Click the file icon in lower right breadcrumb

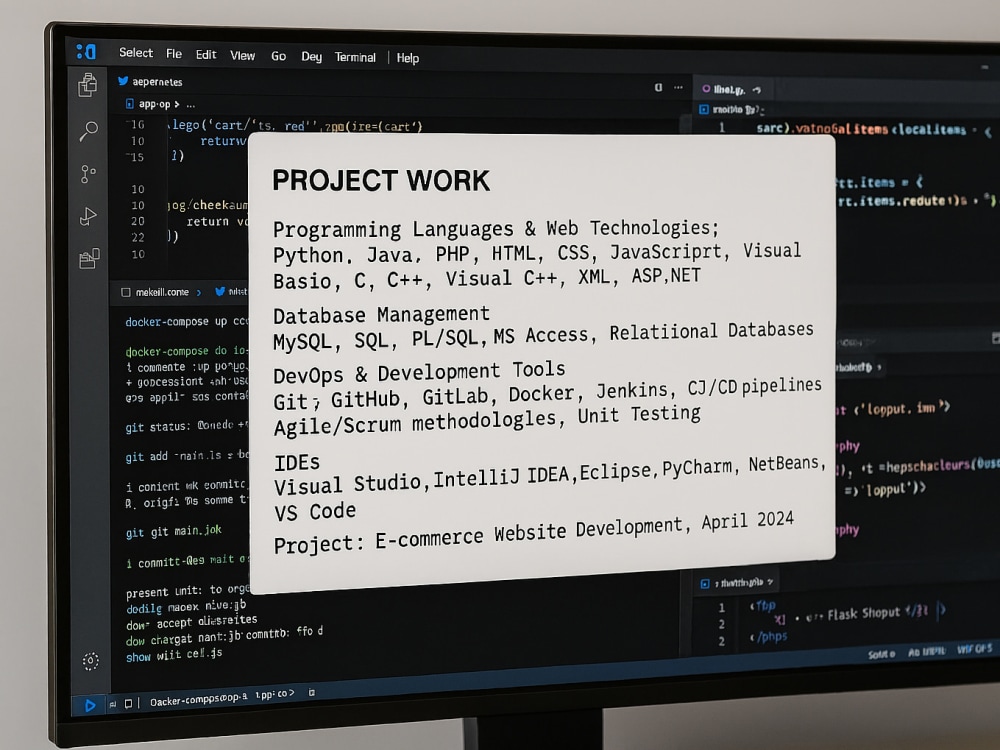(705, 584)
